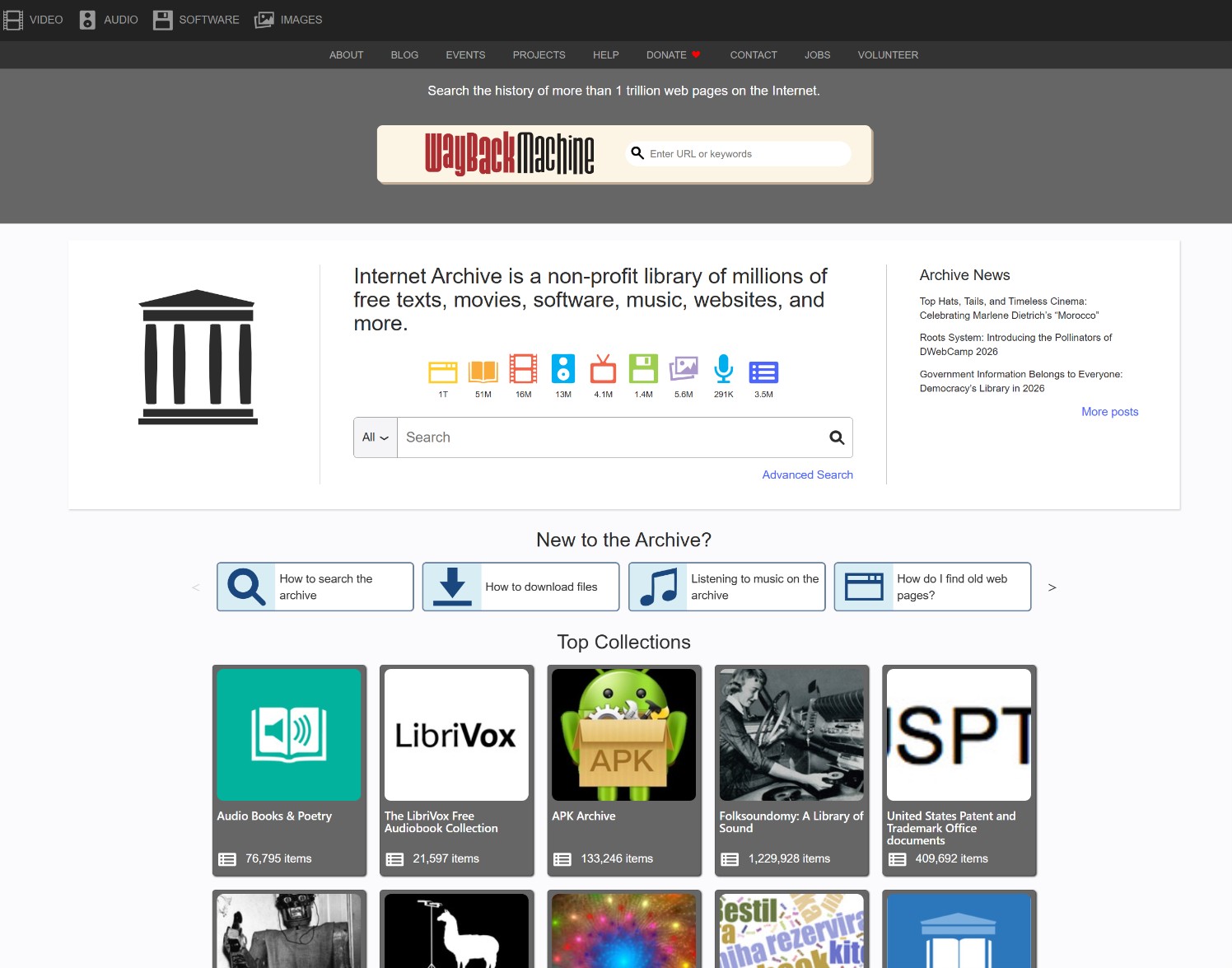Screen dimensions: 1232x968
Task: Open the microphone concerts icon labeled 291K
Action: (724, 368)
